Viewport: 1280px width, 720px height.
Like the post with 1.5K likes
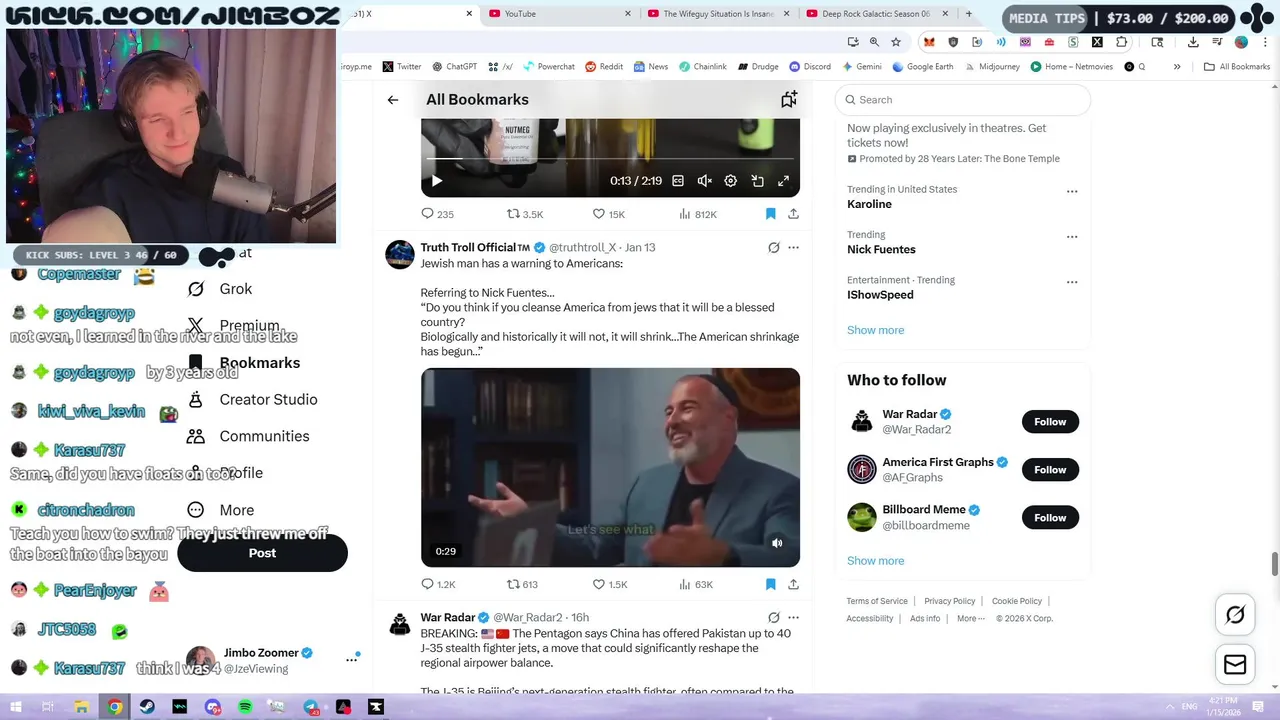(610, 584)
